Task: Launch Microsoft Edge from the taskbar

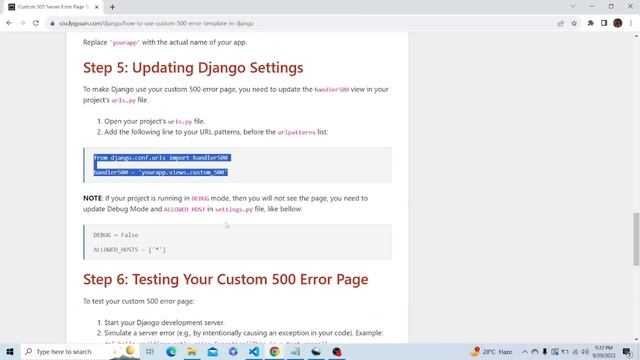Action: (171, 351)
